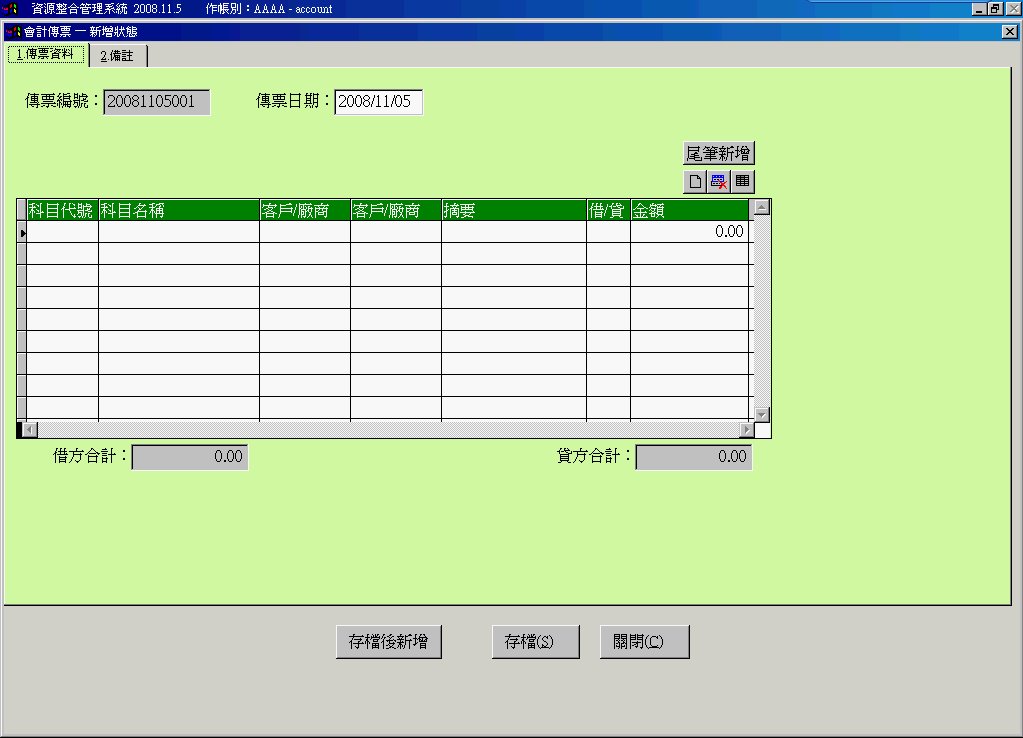1023x738 pixels.
Task: Click the new blank row icon
Action: pyautogui.click(x=695, y=181)
